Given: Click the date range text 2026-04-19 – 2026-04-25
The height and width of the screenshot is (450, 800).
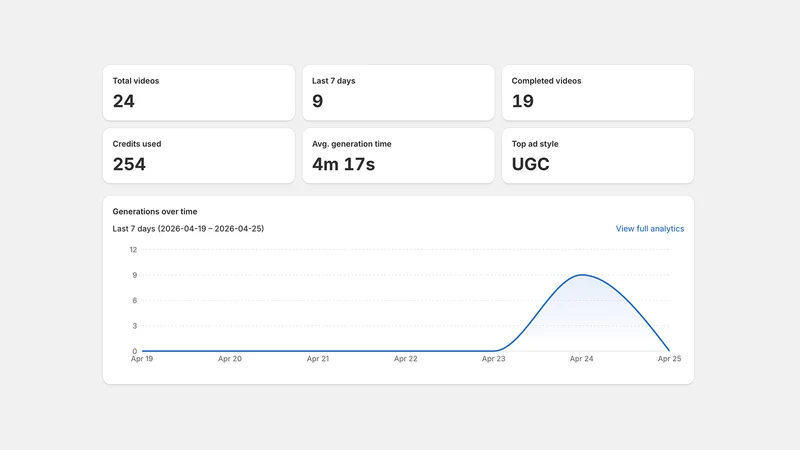Looking at the screenshot, I should 210,229.
